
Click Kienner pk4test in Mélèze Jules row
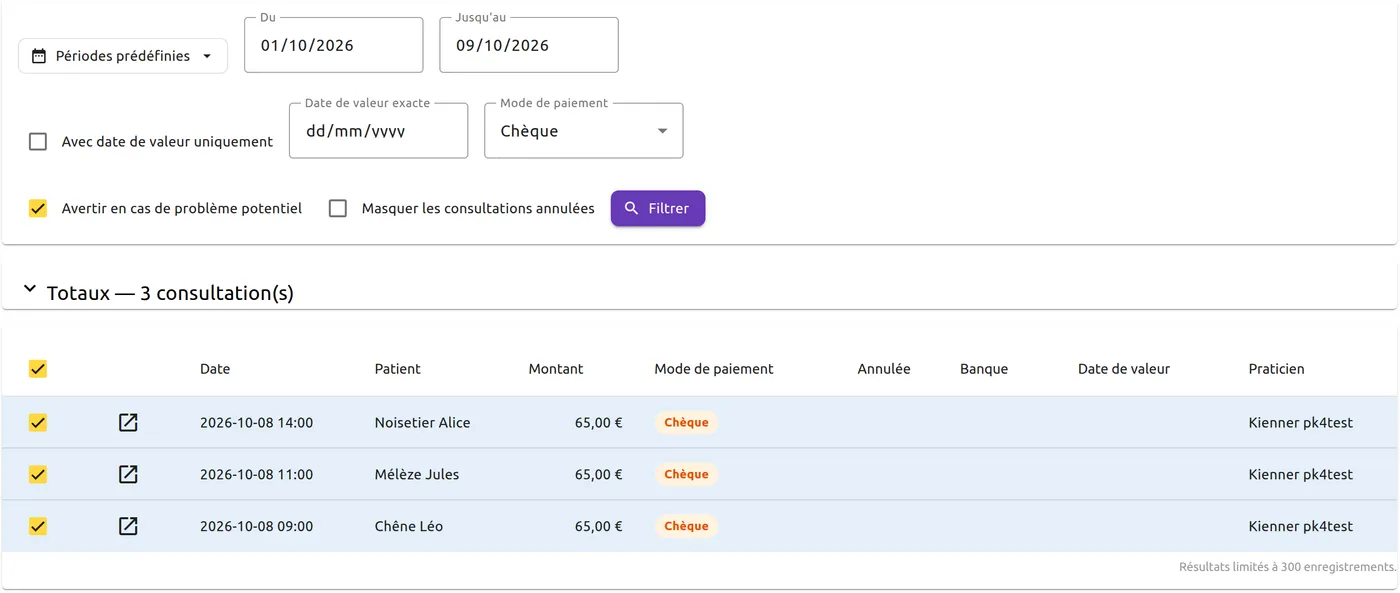point(1301,475)
